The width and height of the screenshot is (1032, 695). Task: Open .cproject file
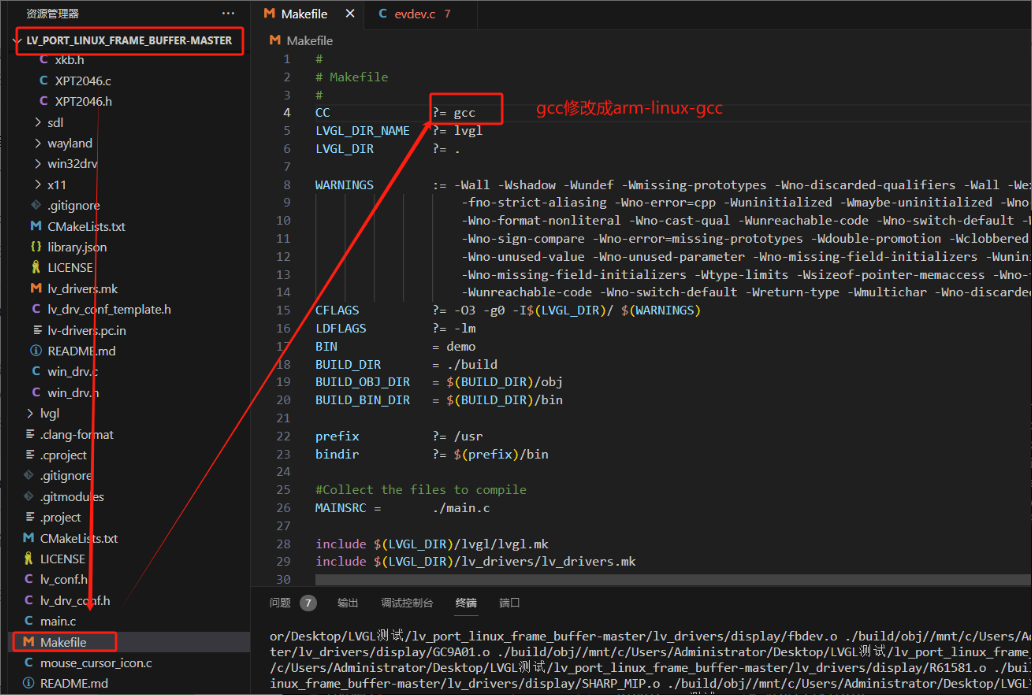pos(63,455)
